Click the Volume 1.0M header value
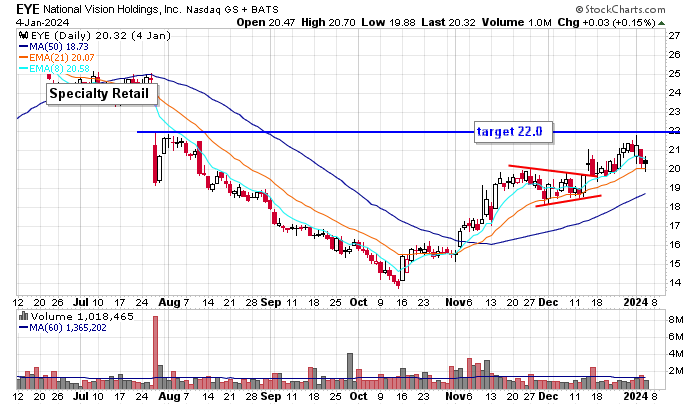700x405 pixels. 517,22
